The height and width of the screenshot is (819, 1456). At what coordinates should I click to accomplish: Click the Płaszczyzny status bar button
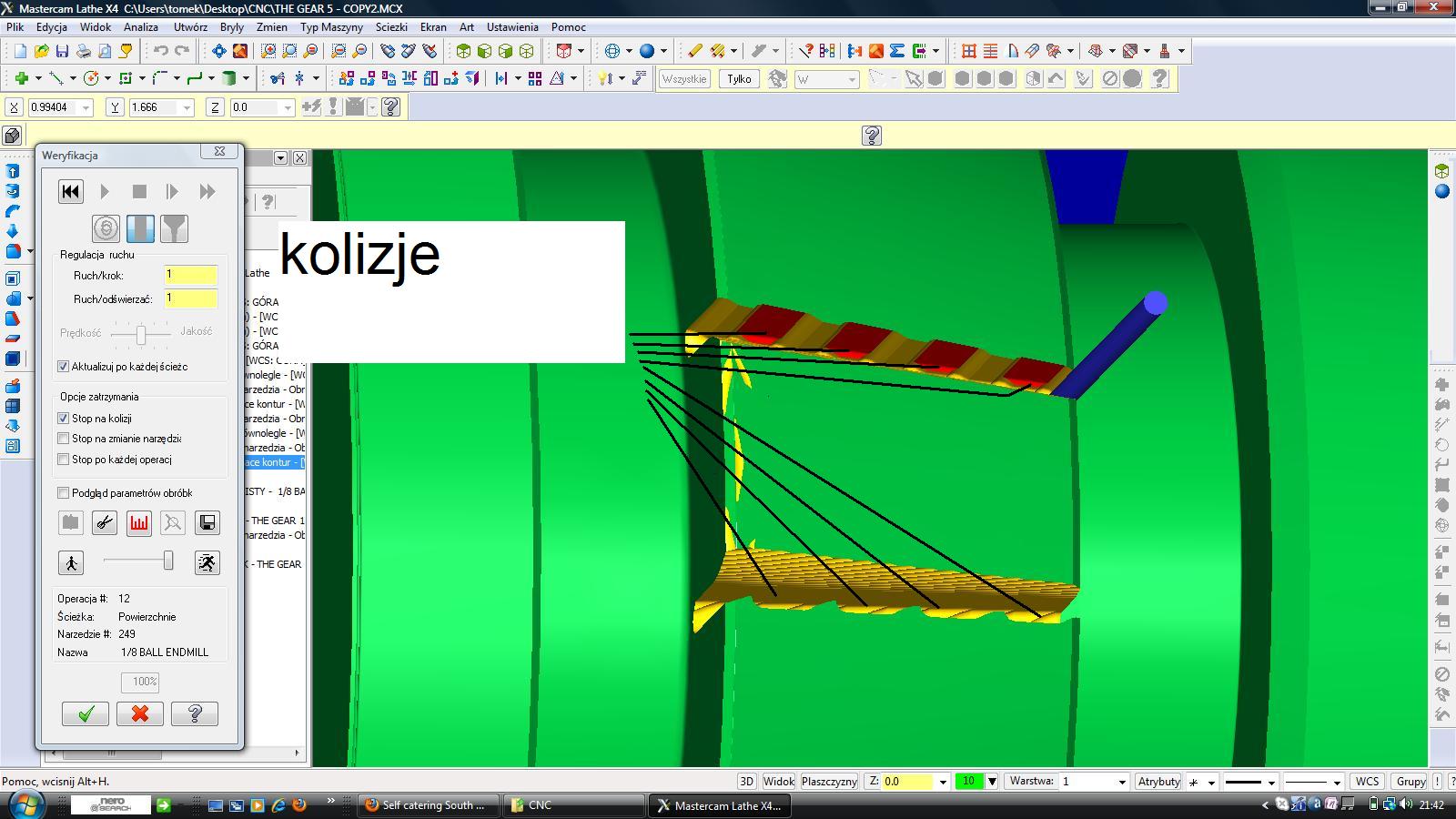[x=830, y=782]
